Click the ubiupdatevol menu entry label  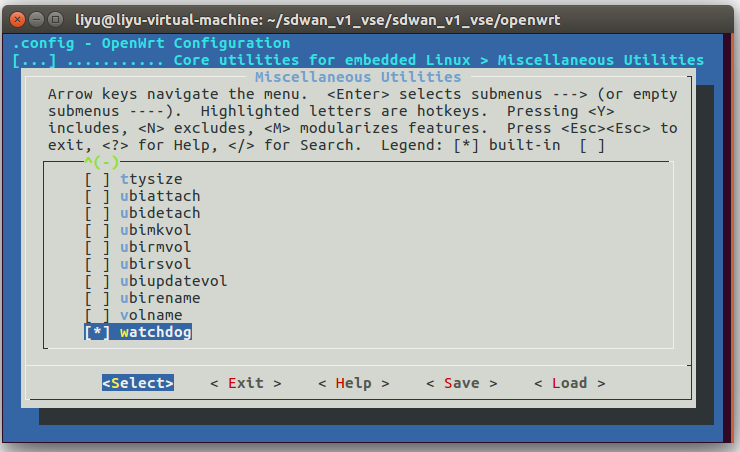click(x=174, y=281)
